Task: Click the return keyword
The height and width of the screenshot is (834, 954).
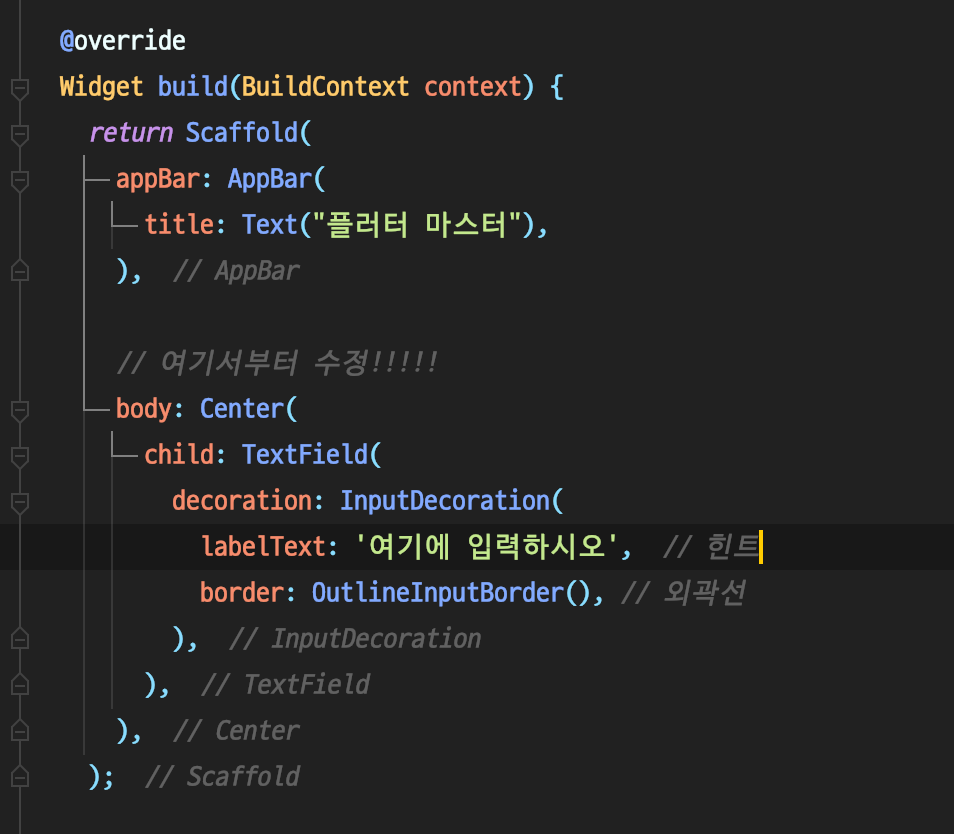Action: [x=131, y=133]
